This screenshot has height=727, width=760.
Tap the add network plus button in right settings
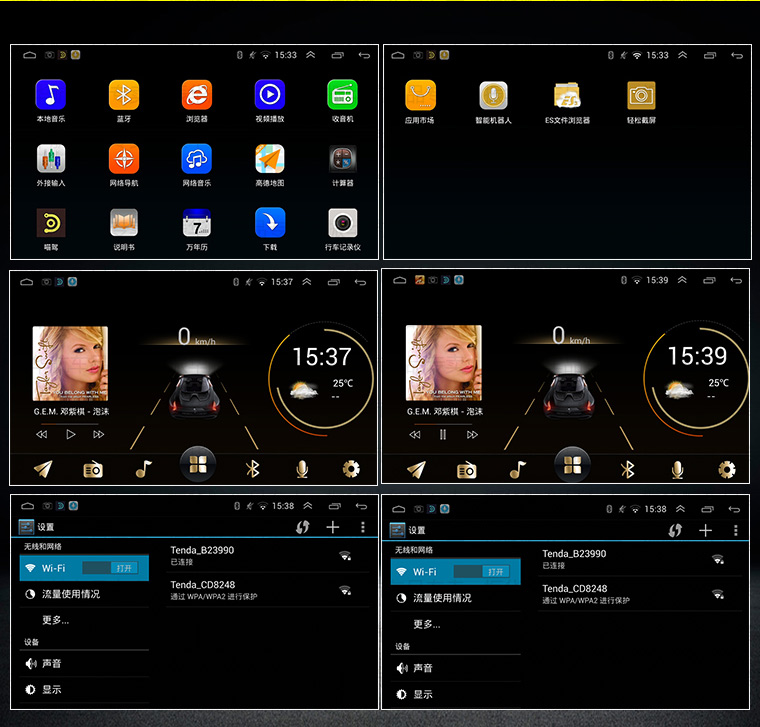coord(705,530)
